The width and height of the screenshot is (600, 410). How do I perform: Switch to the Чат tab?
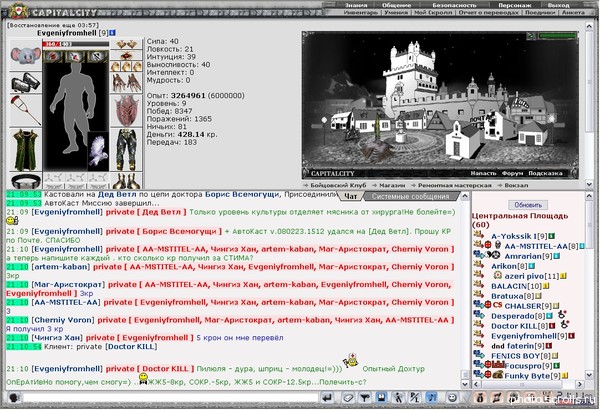[351, 196]
